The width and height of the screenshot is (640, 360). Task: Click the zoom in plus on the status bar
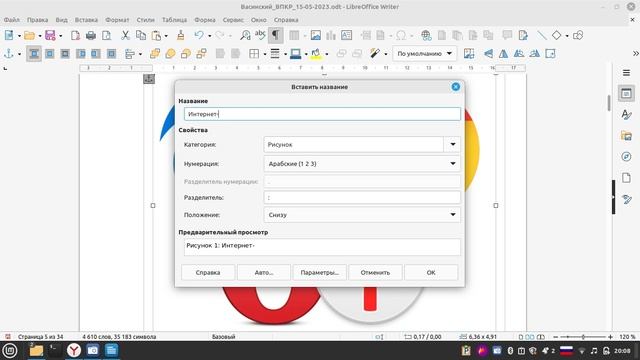[610, 337]
